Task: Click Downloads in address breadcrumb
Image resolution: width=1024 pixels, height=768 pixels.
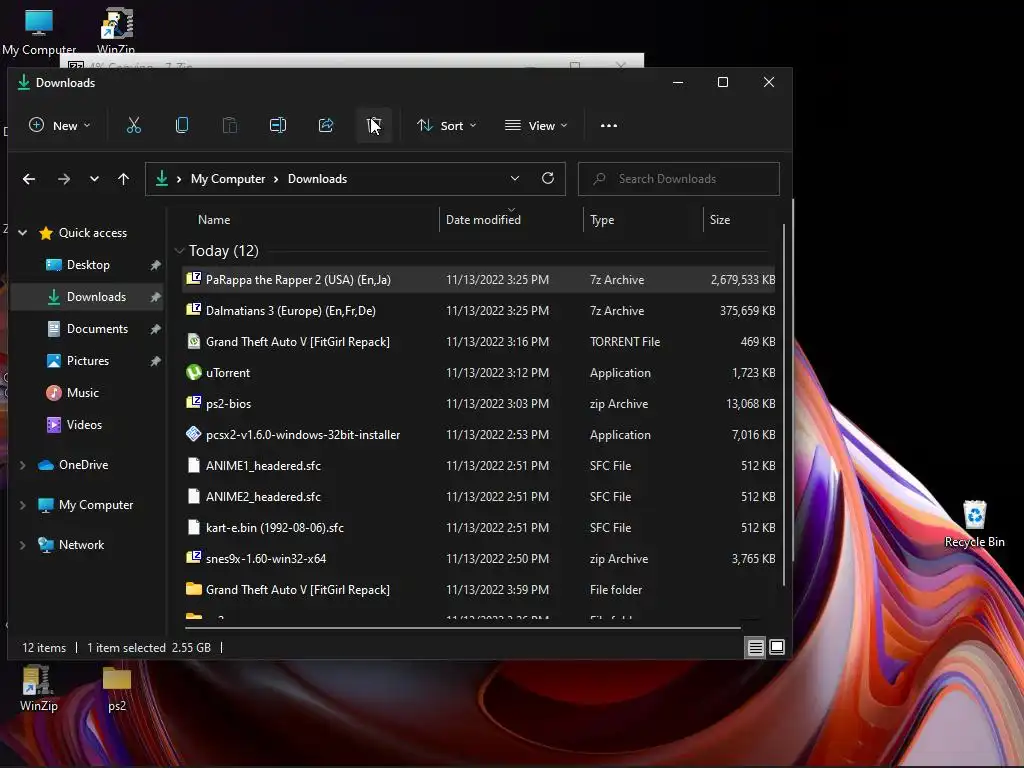Action: [x=317, y=179]
